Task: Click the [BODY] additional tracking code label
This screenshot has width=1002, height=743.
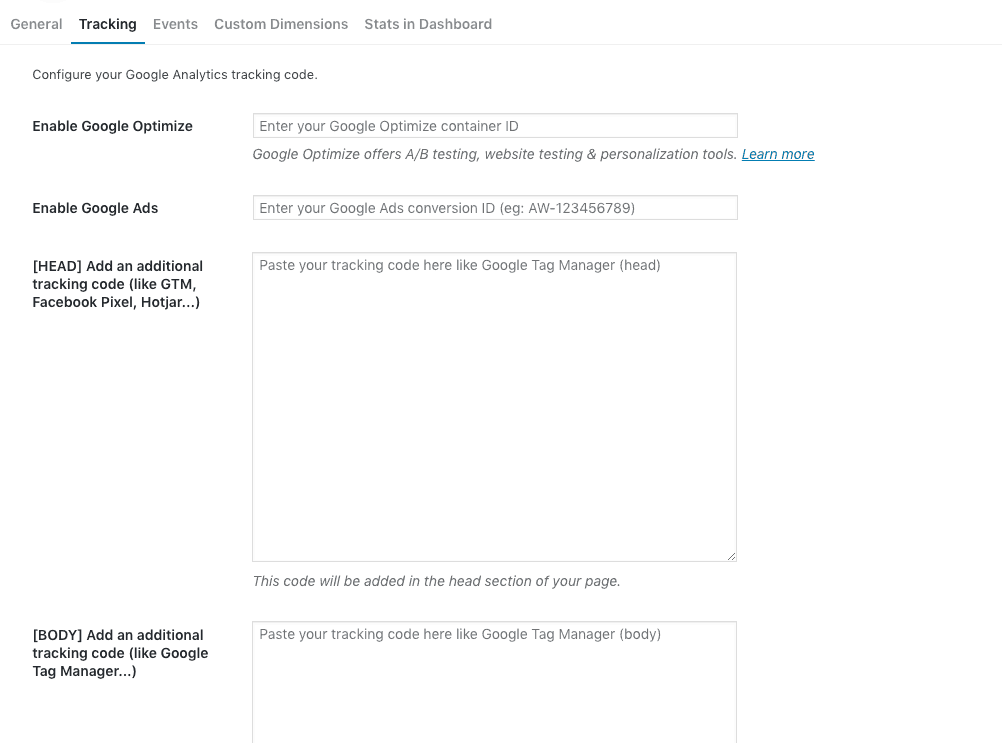Action: pyautogui.click(x=120, y=653)
